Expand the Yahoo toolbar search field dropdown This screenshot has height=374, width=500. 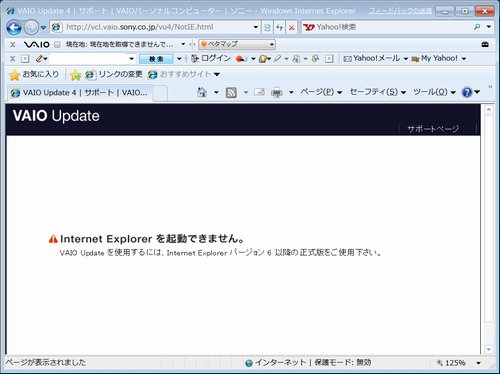pyautogui.click(x=132, y=59)
